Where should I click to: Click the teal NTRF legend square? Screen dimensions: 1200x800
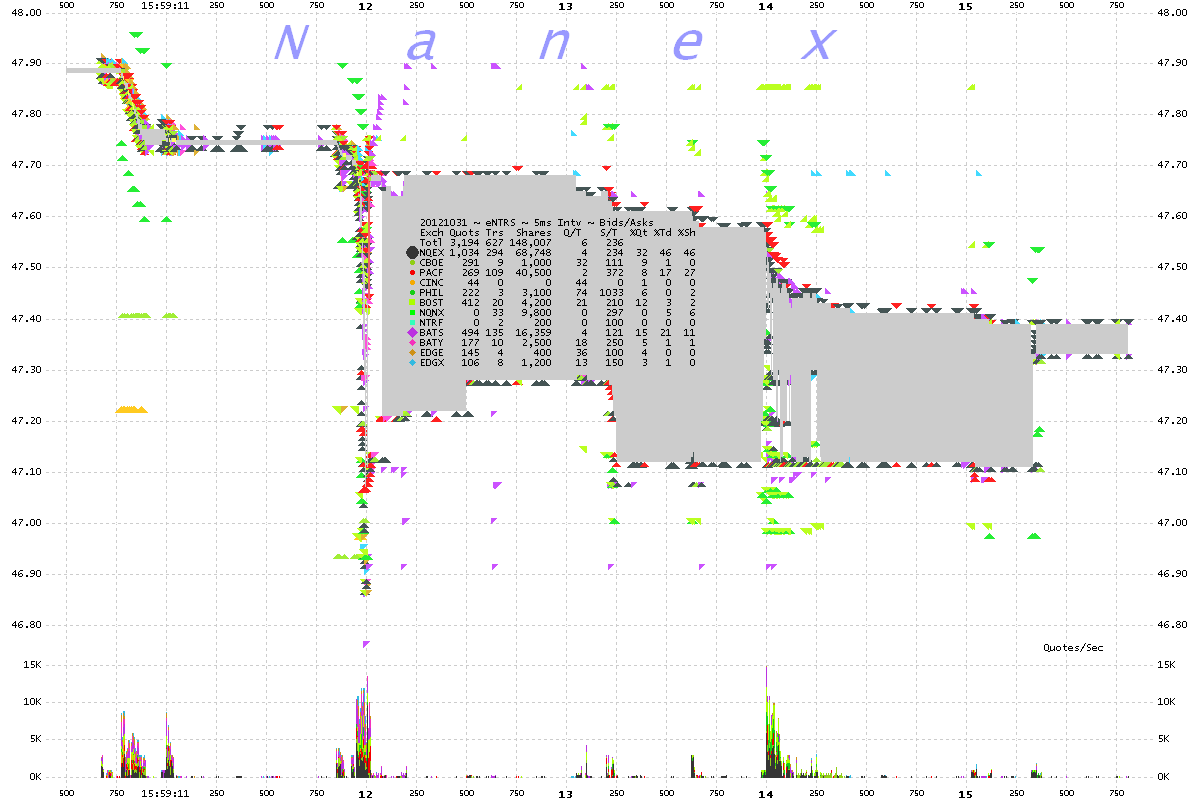pyautogui.click(x=411, y=322)
